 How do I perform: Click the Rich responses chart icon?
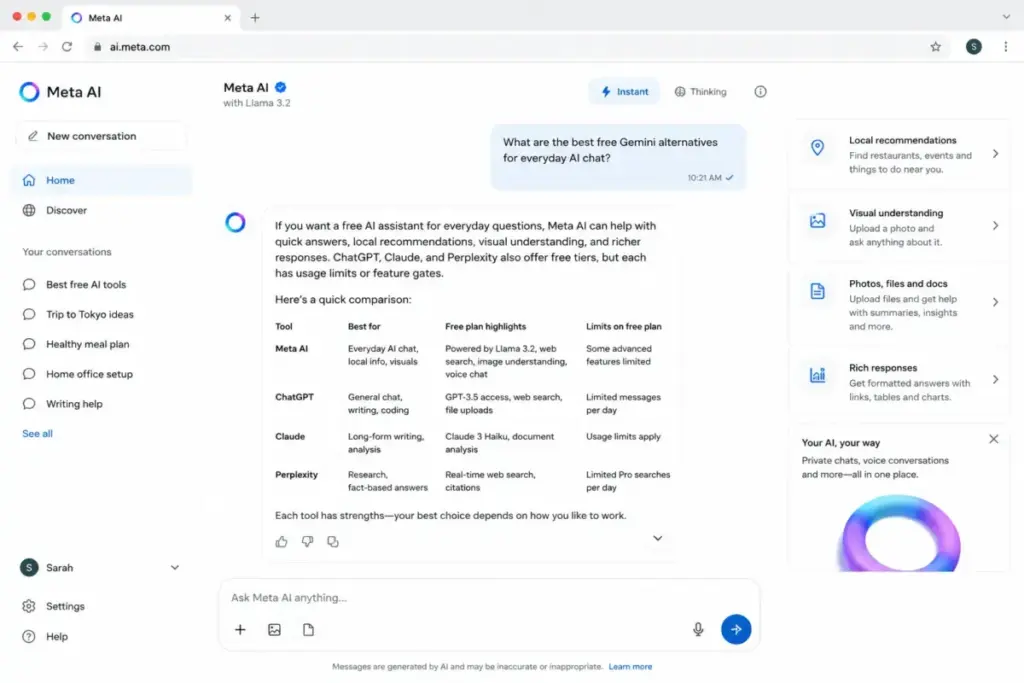click(818, 375)
